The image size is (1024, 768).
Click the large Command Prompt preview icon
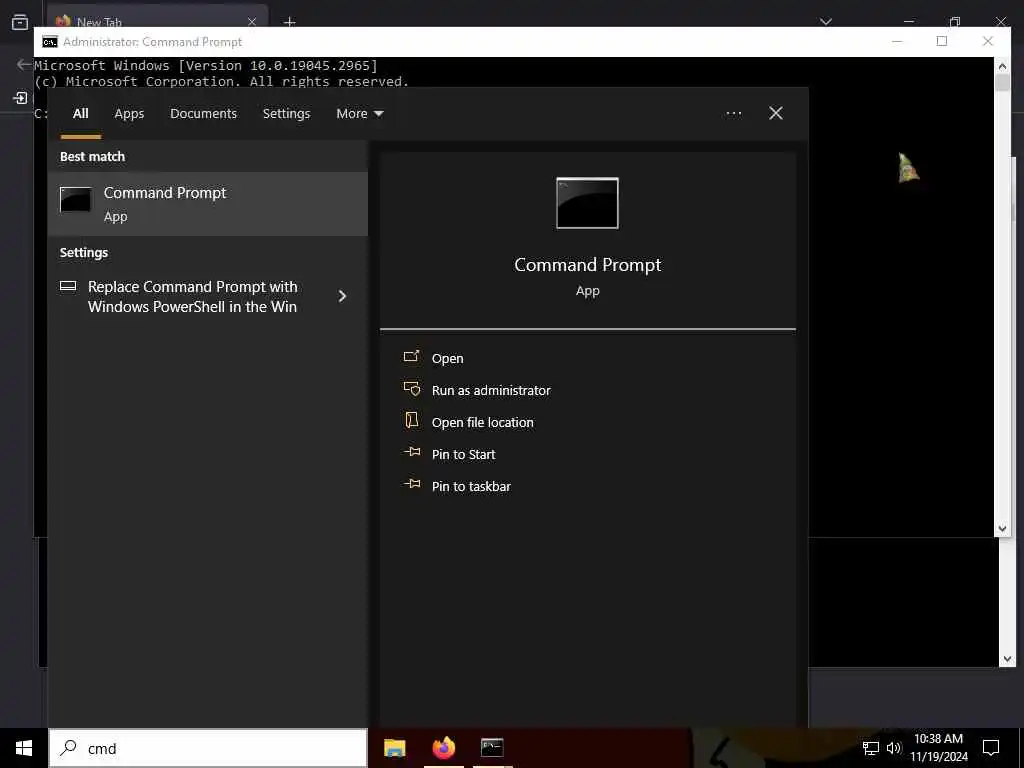click(587, 203)
